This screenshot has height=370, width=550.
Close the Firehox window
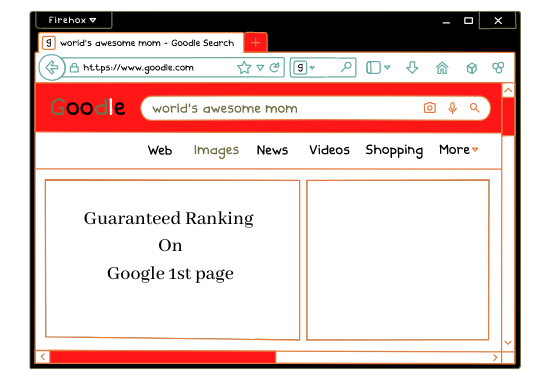point(498,20)
